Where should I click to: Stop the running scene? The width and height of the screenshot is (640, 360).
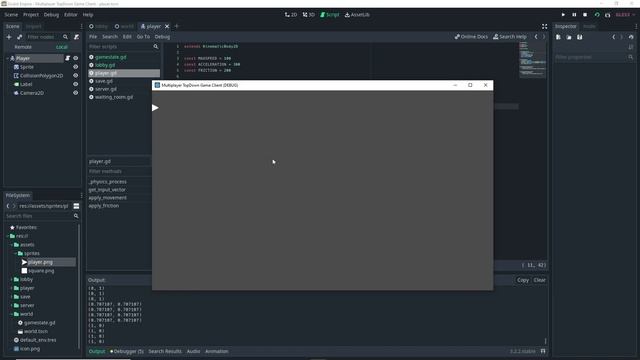click(x=585, y=15)
